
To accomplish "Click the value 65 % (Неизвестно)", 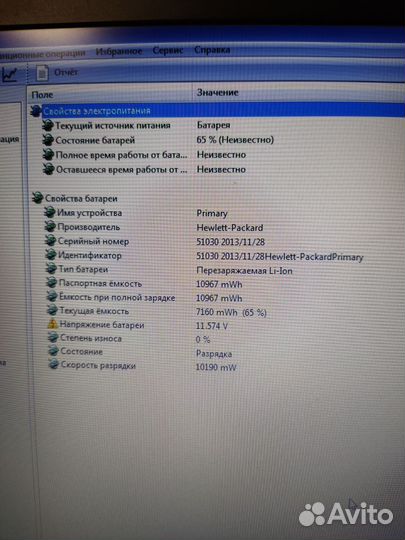I will (235, 140).
